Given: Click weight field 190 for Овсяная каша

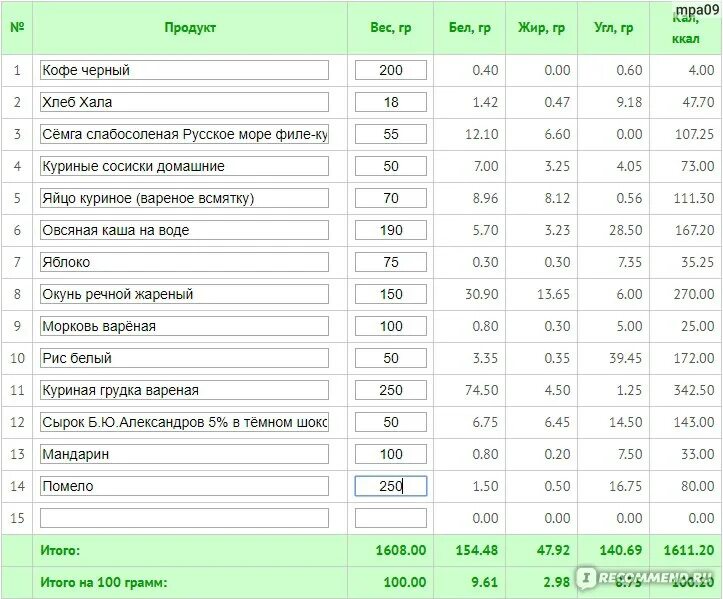Looking at the screenshot, I should point(391,230).
